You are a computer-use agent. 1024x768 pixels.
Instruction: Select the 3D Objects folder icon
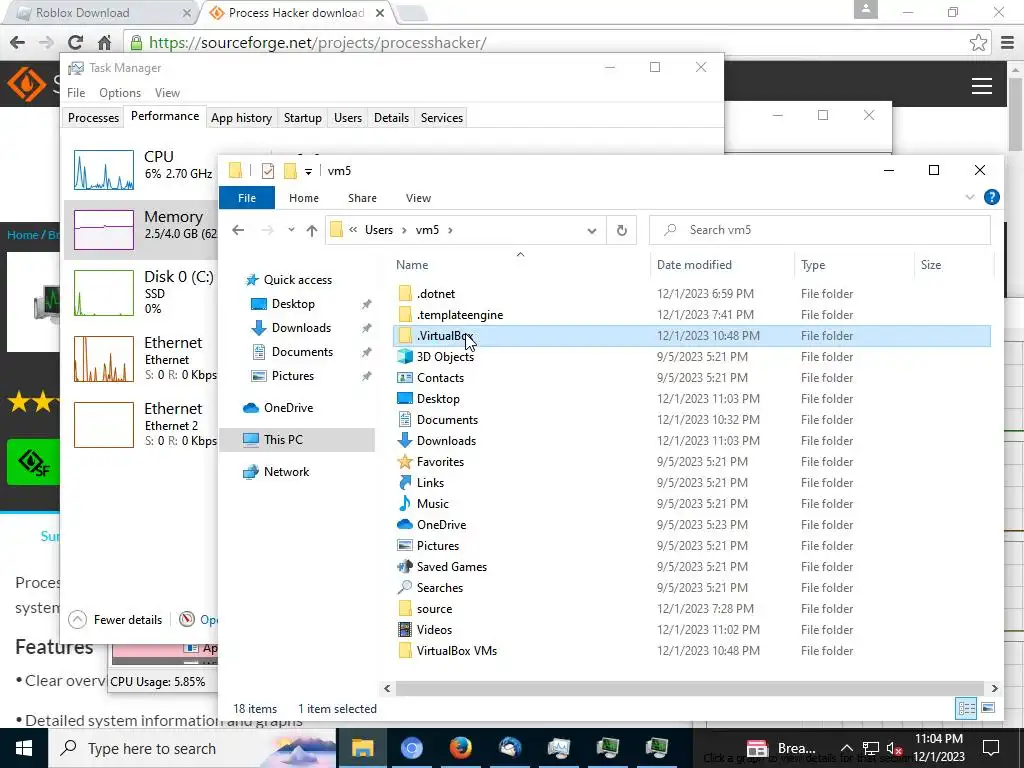[x=405, y=357]
